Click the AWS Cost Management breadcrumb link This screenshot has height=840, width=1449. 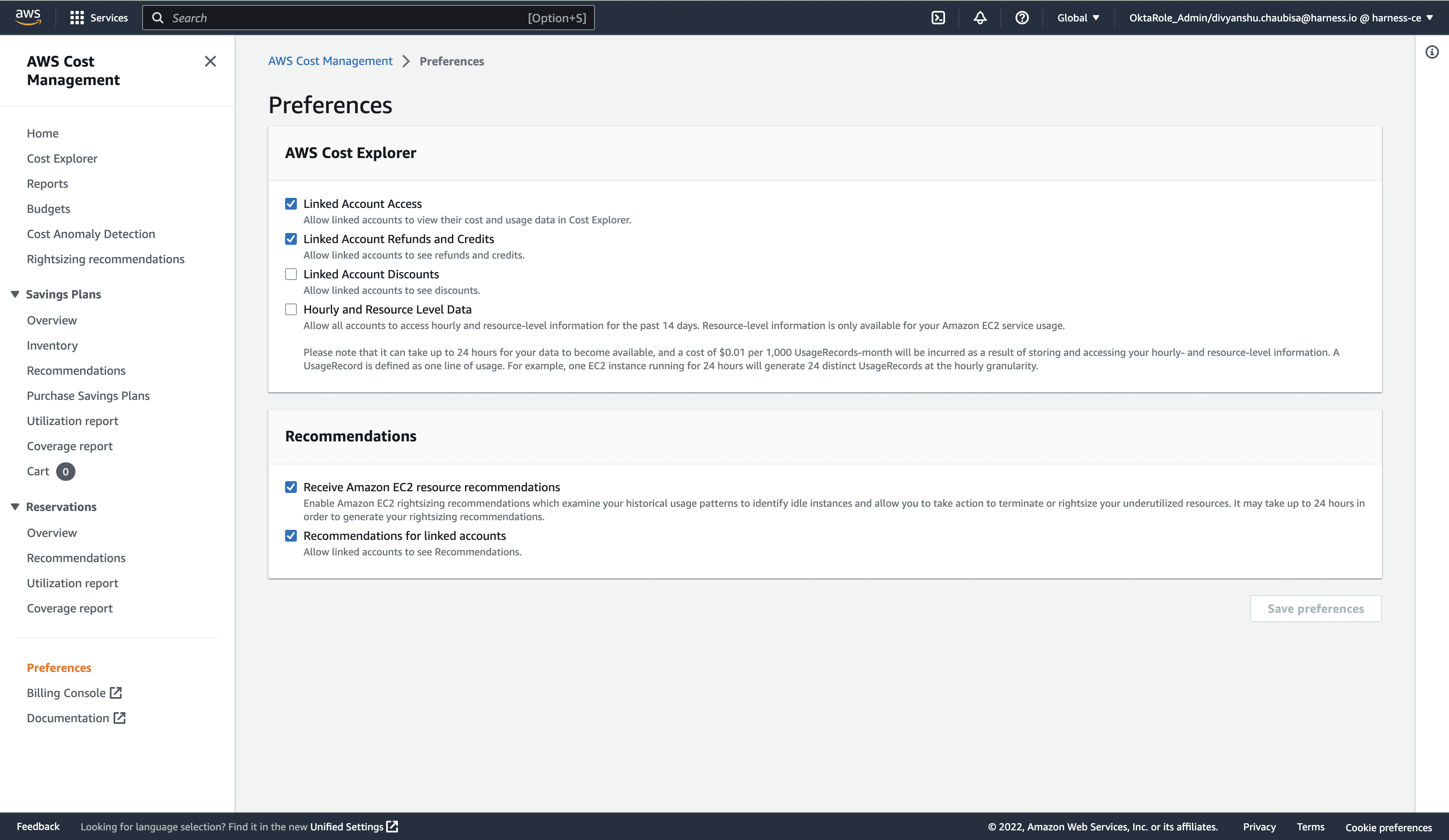click(330, 61)
